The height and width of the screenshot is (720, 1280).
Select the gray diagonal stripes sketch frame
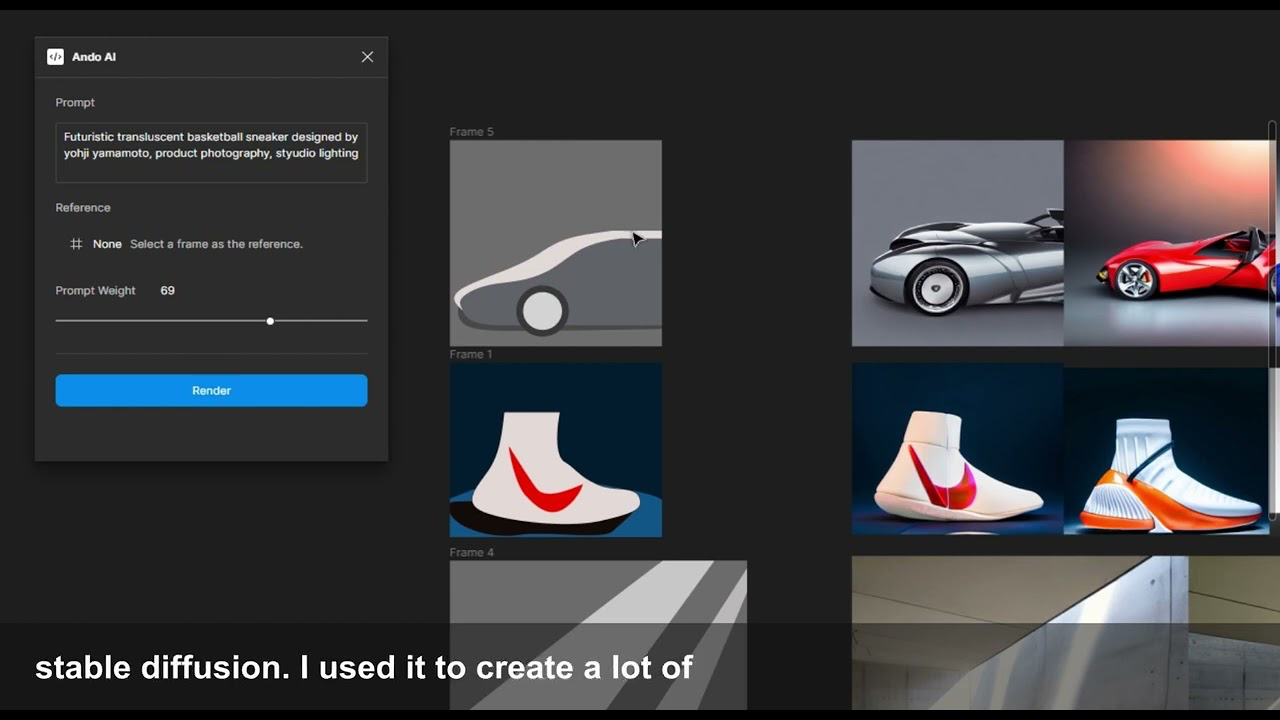(598, 635)
